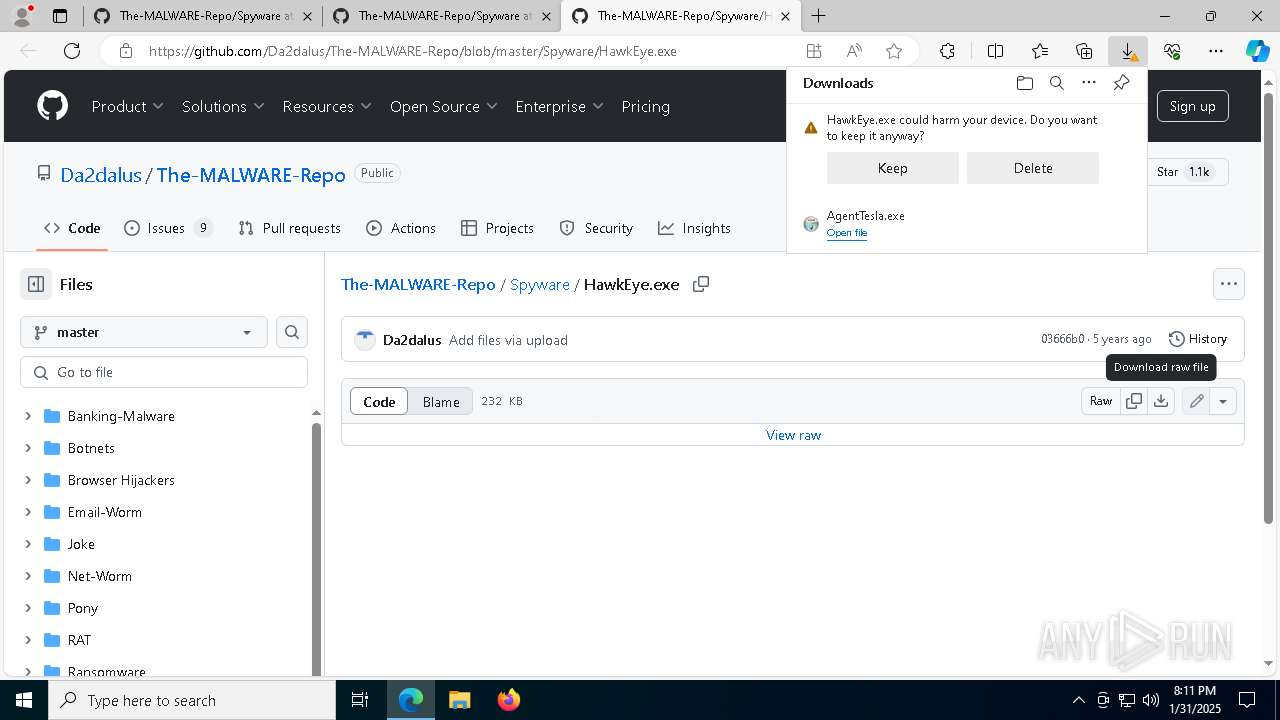Open the RAT folder in tree
The width and height of the screenshot is (1280, 720).
tap(79, 640)
